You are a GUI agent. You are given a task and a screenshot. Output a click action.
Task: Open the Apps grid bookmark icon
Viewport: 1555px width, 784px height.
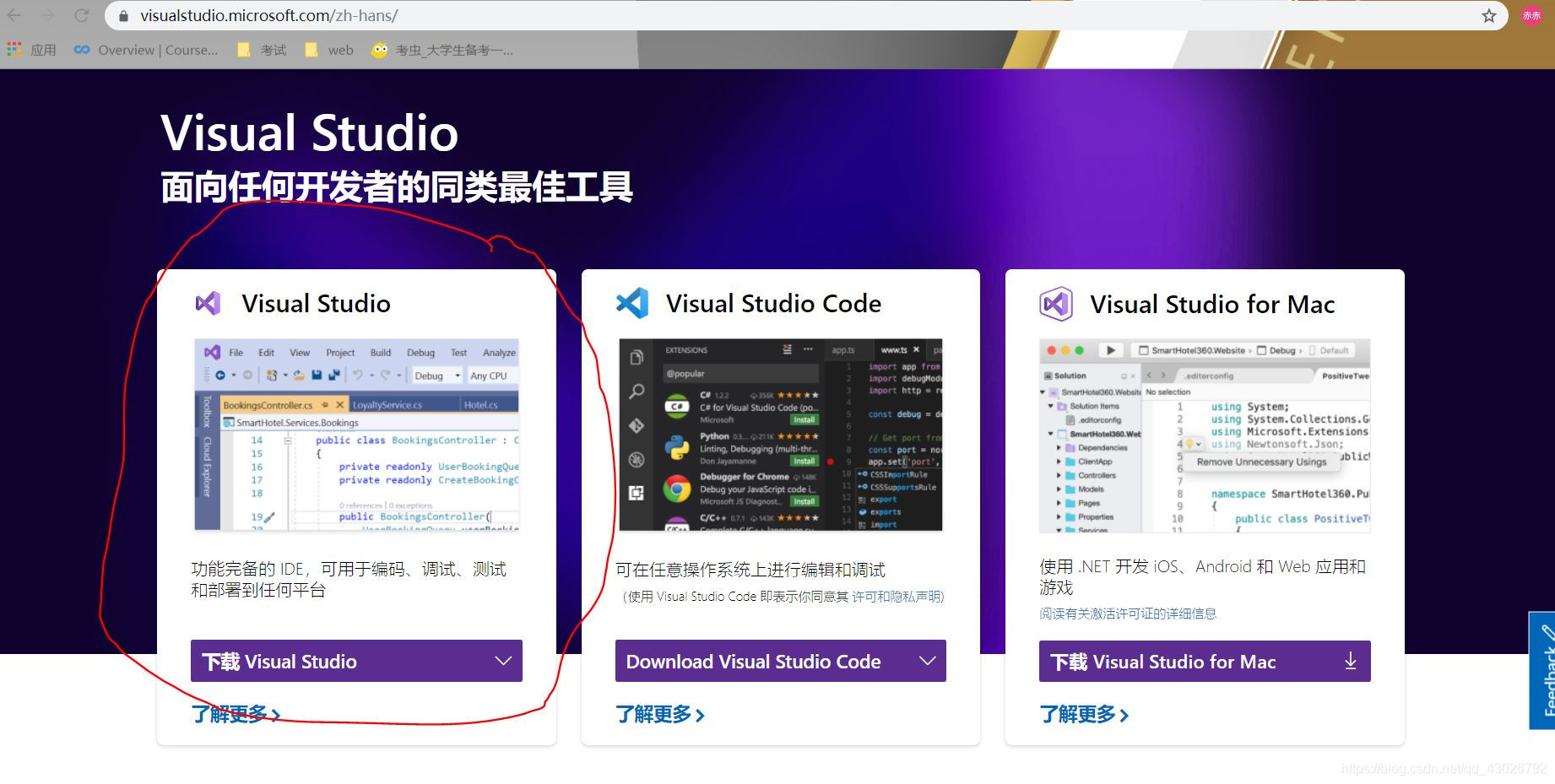pyautogui.click(x=14, y=50)
